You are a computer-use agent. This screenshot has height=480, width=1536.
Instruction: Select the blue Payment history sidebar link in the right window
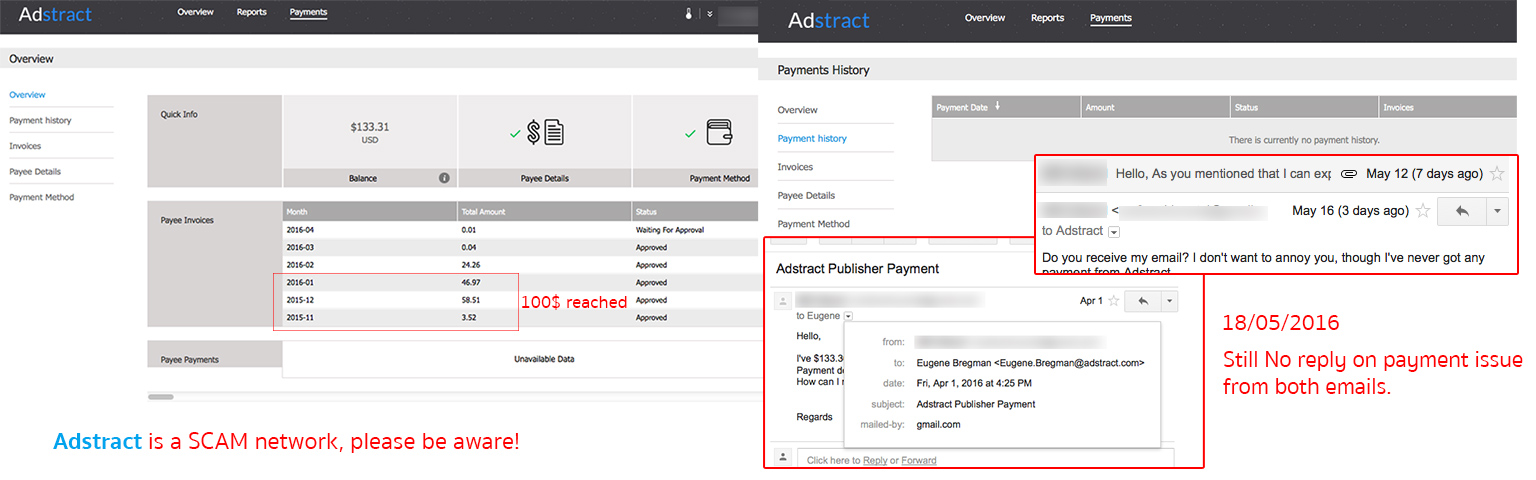point(812,138)
